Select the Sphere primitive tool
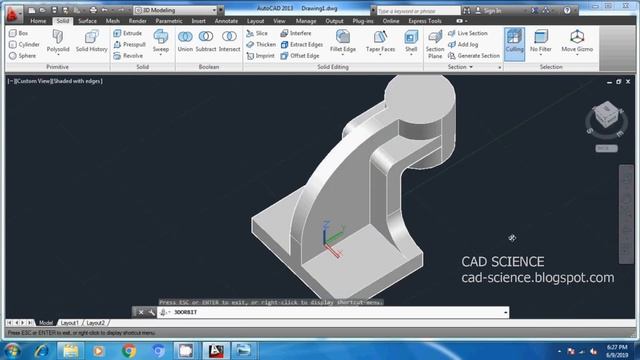 22,56
